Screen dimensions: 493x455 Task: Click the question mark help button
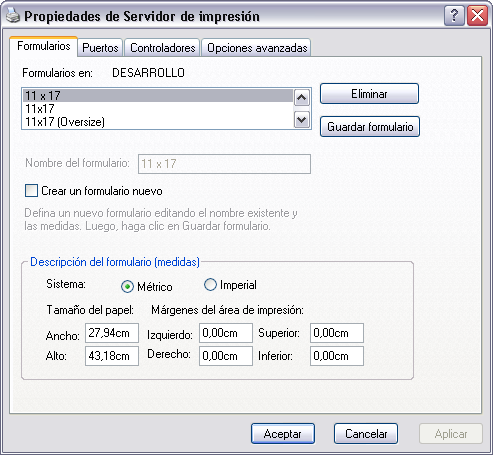454,16
